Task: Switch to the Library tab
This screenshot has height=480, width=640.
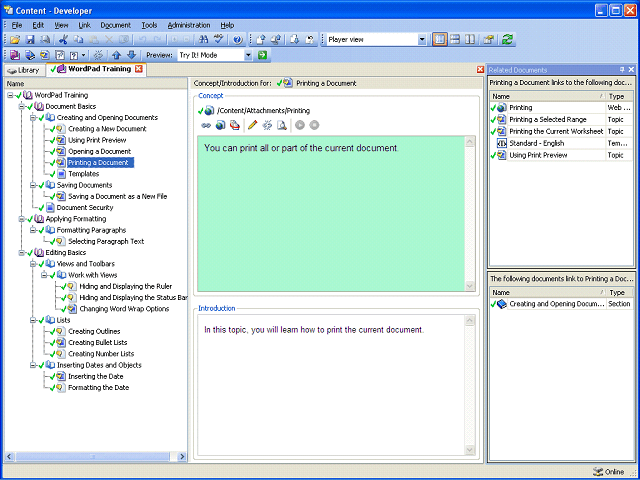Action: tap(23, 70)
